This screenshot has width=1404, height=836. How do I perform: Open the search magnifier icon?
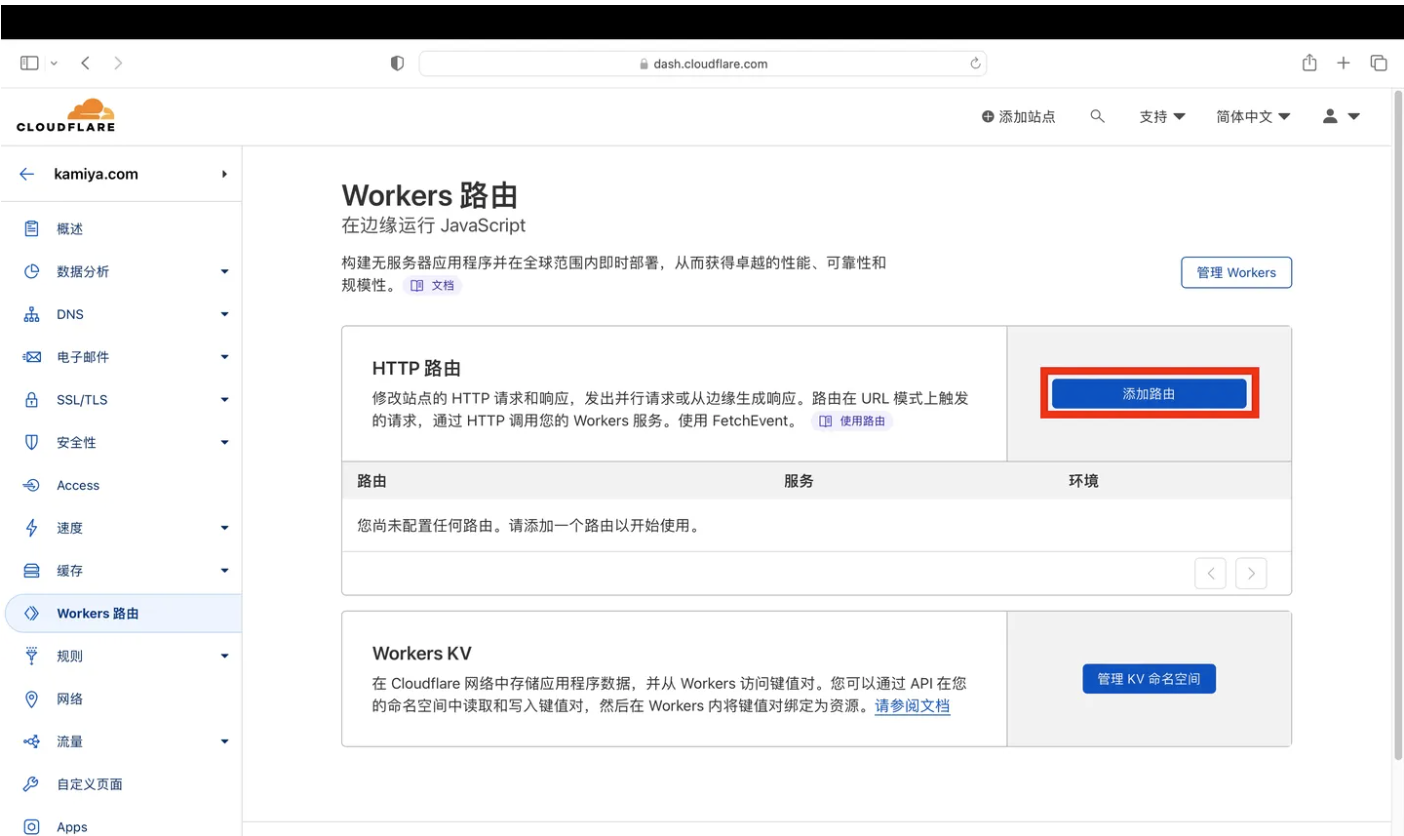pos(1097,117)
